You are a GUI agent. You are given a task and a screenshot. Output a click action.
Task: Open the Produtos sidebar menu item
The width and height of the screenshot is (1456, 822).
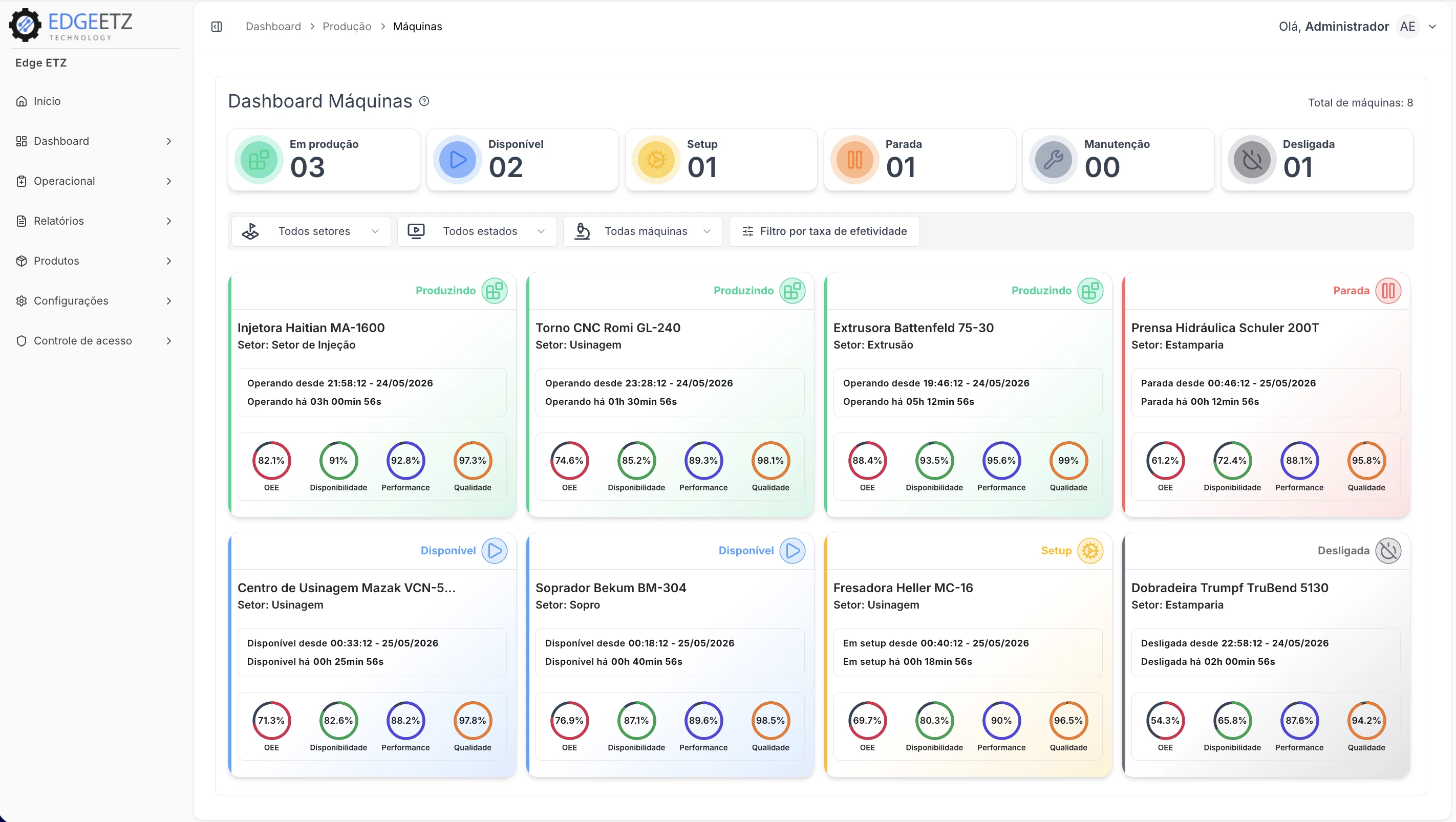click(x=94, y=261)
